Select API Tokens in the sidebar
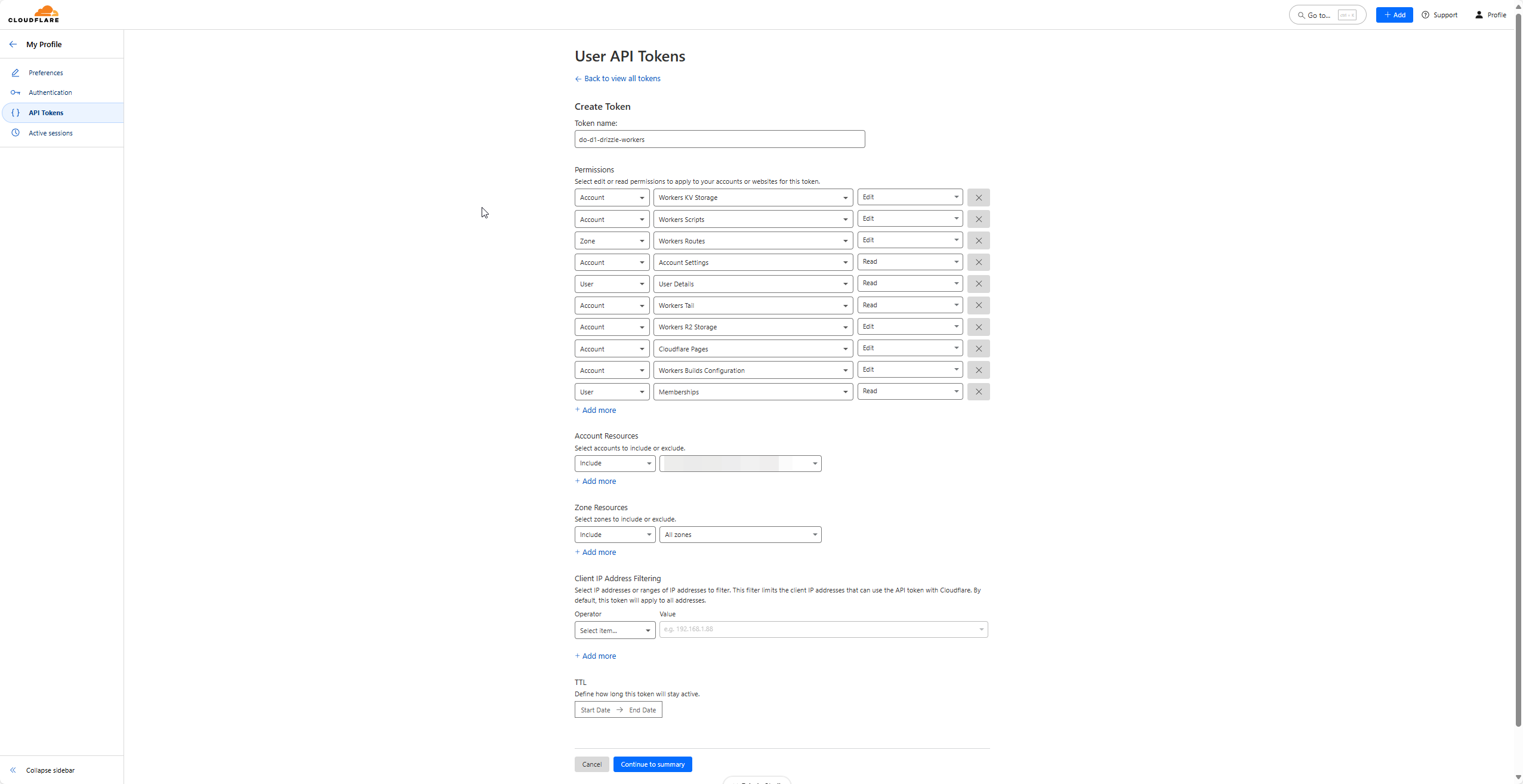 coord(45,112)
